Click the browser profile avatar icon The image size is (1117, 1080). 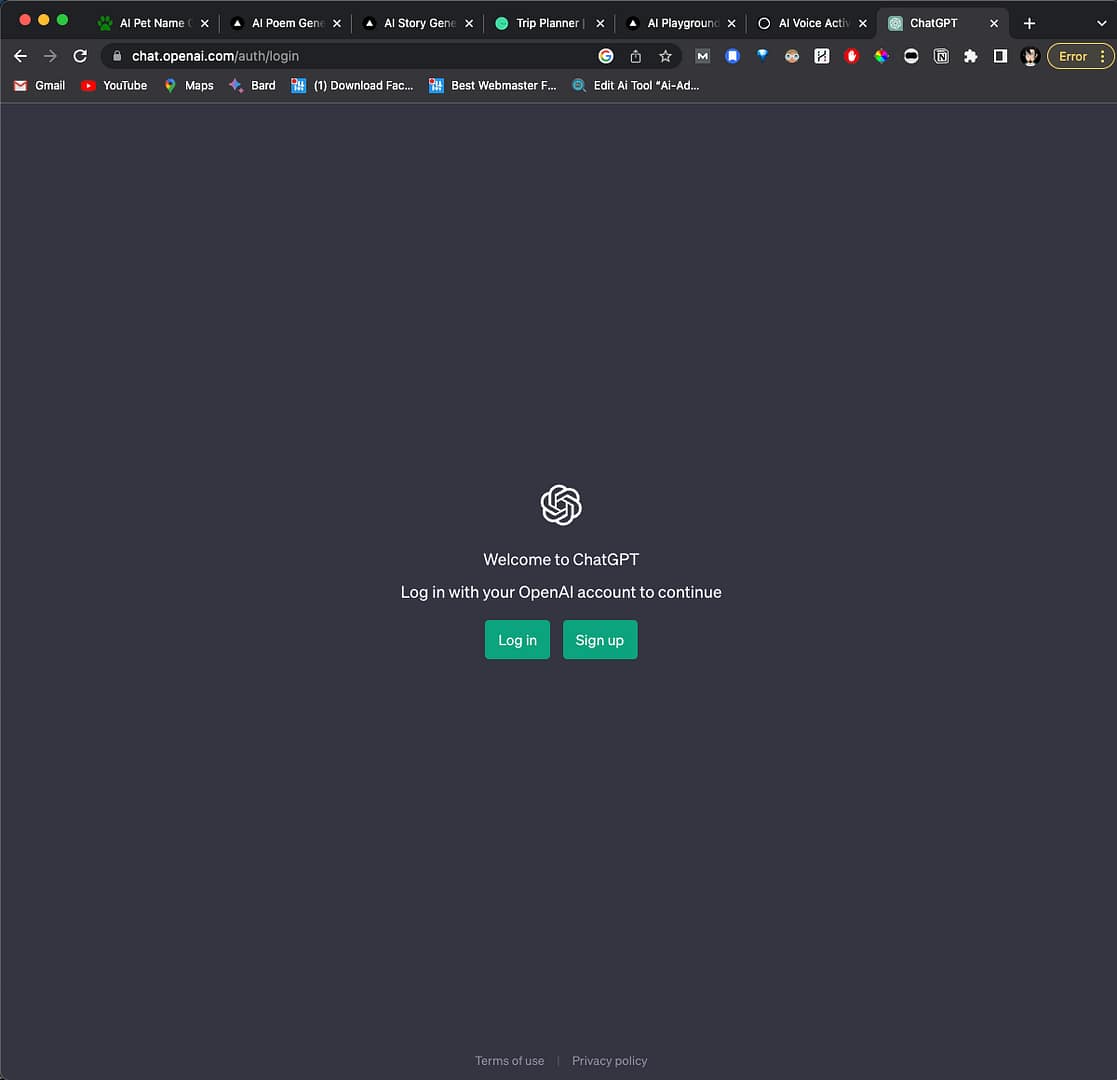click(1030, 57)
